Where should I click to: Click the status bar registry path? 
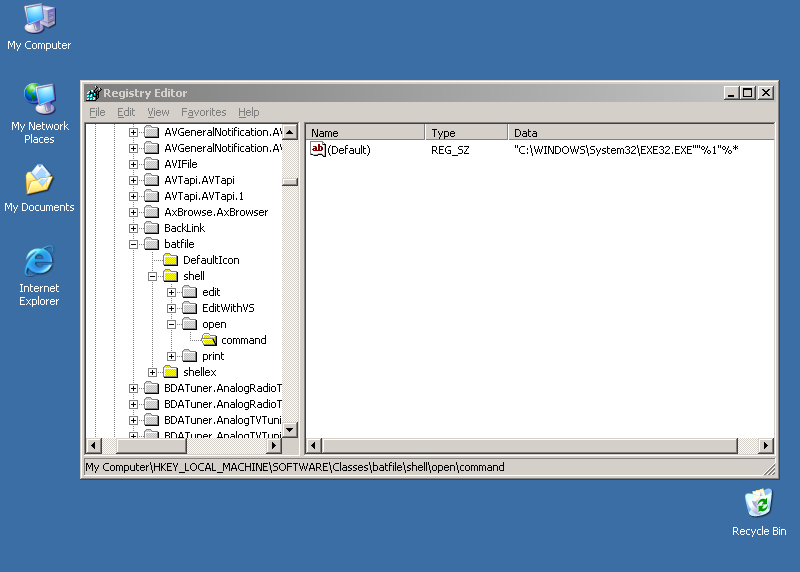click(295, 467)
